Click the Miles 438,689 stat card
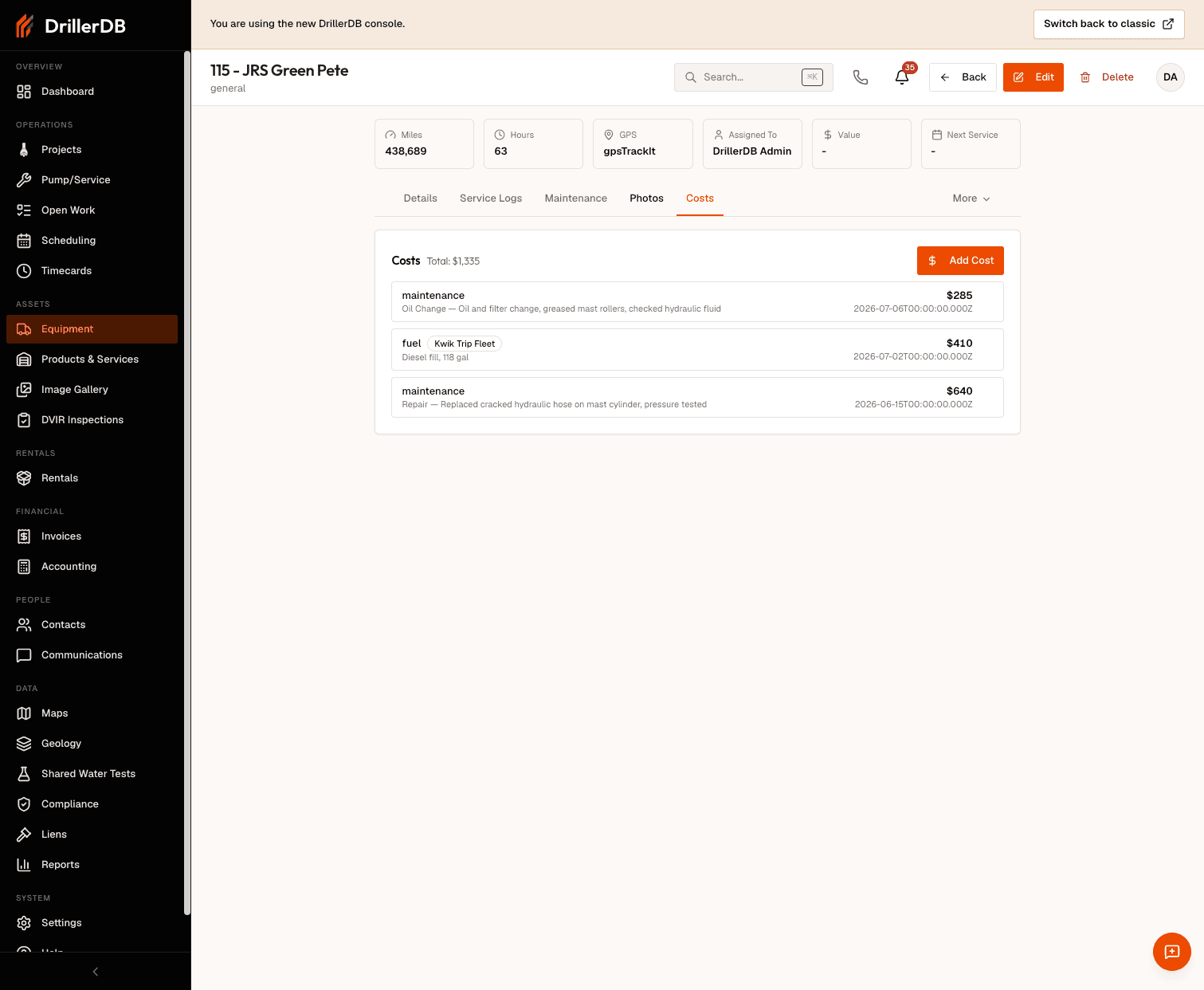Screen dimensions: 1204x990 coord(424,143)
